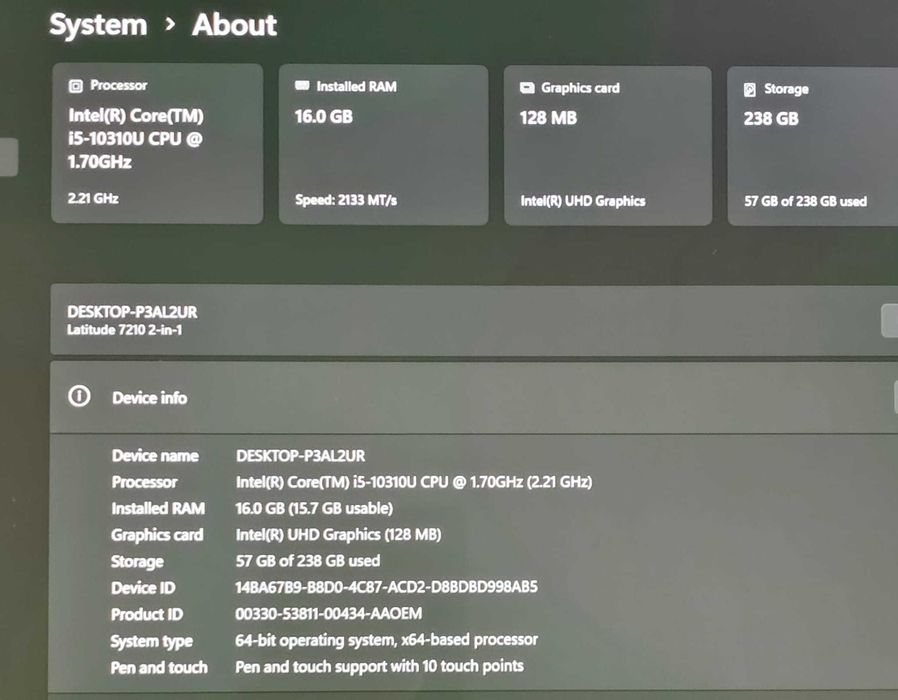Click the Storage row label in Device info
Screen dimensions: 898x700
coord(137,562)
